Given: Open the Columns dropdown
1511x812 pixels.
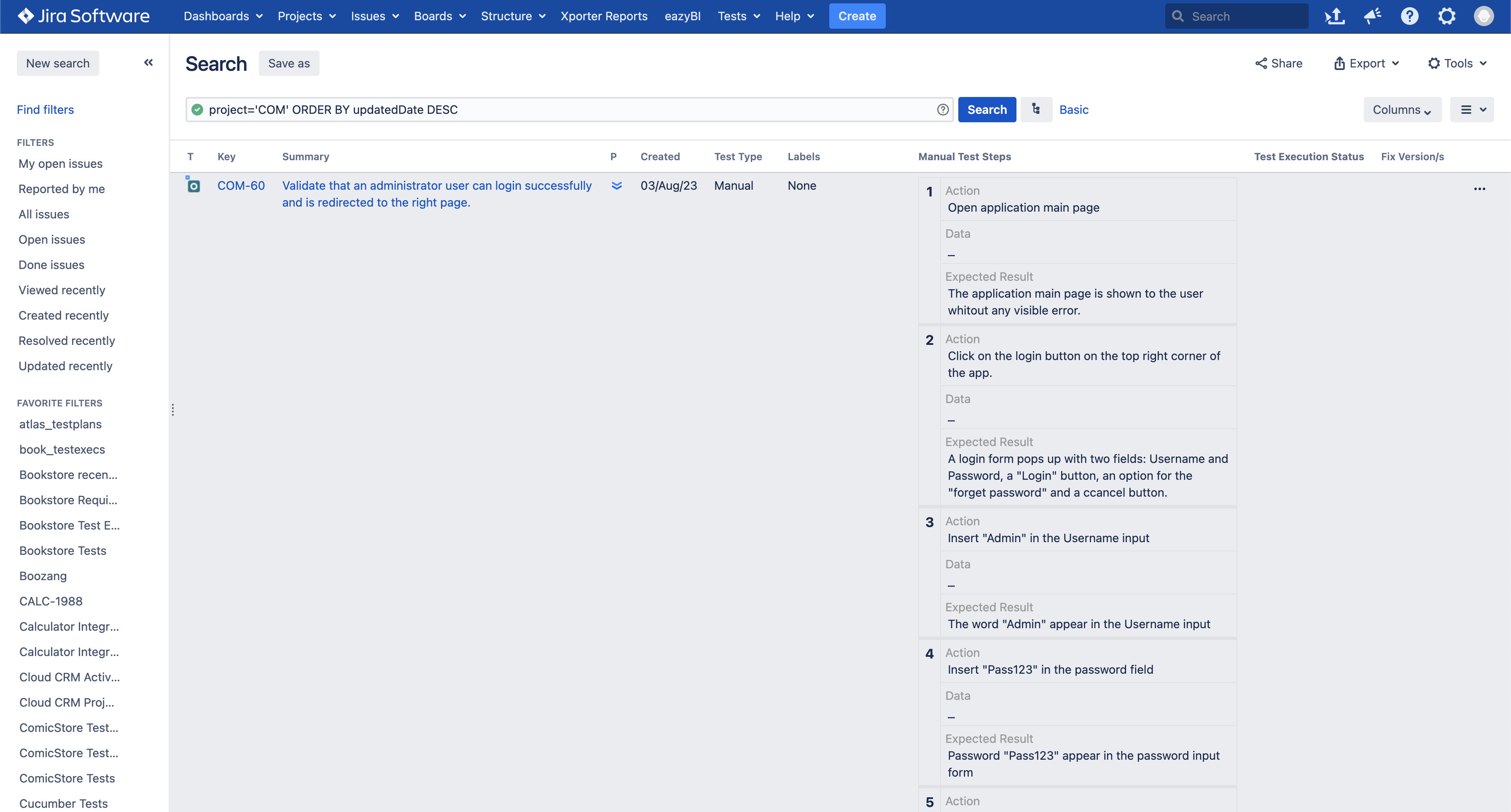Looking at the screenshot, I should click(x=1402, y=110).
